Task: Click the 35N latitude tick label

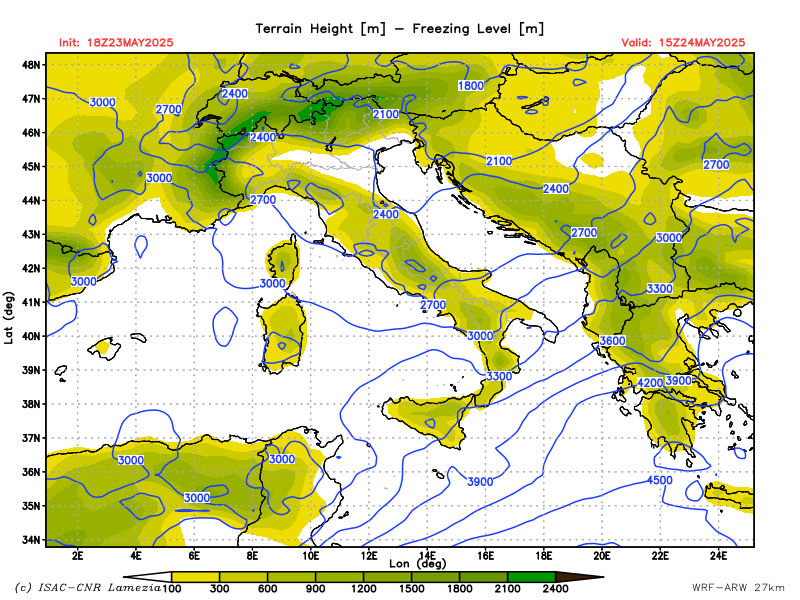Action: [31, 506]
